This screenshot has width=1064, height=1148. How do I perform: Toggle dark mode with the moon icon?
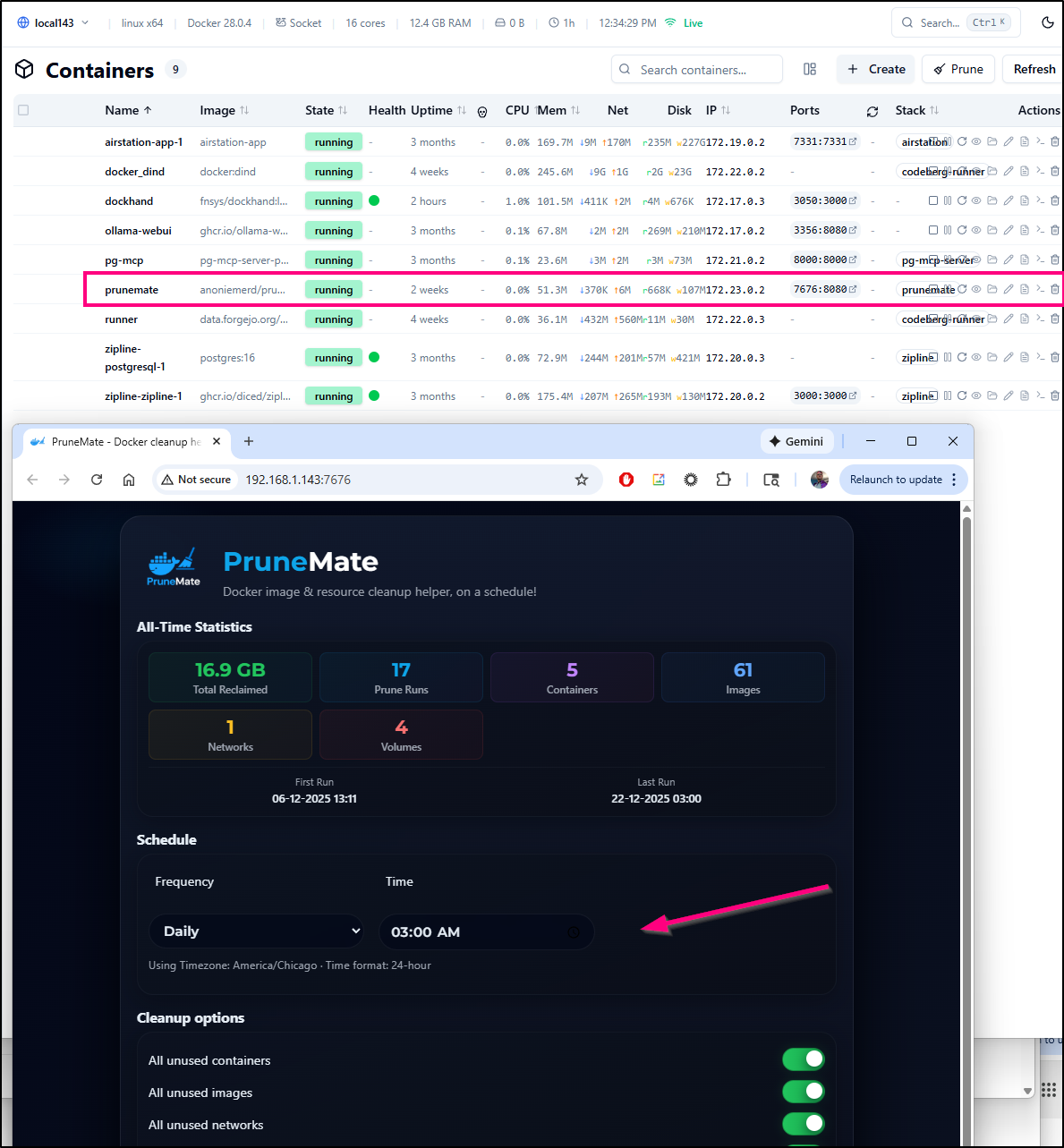pyautogui.click(x=1047, y=22)
